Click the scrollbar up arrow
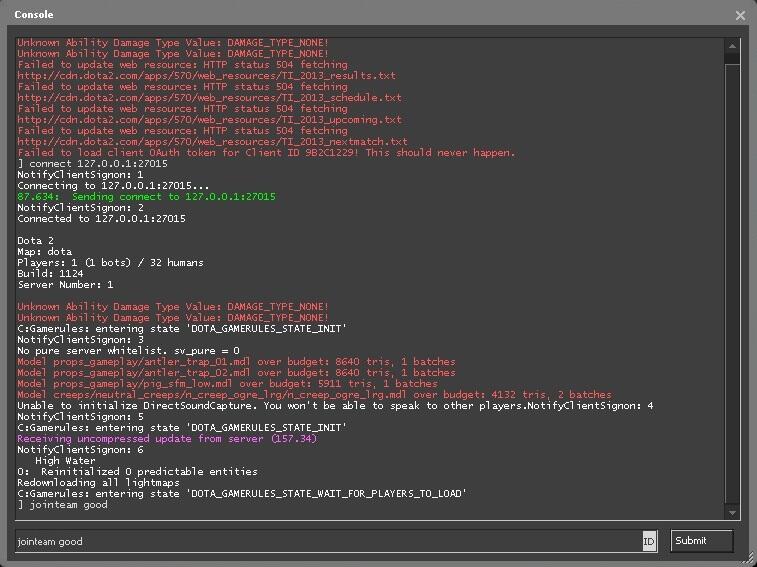This screenshot has height=567, width=757. click(732, 46)
